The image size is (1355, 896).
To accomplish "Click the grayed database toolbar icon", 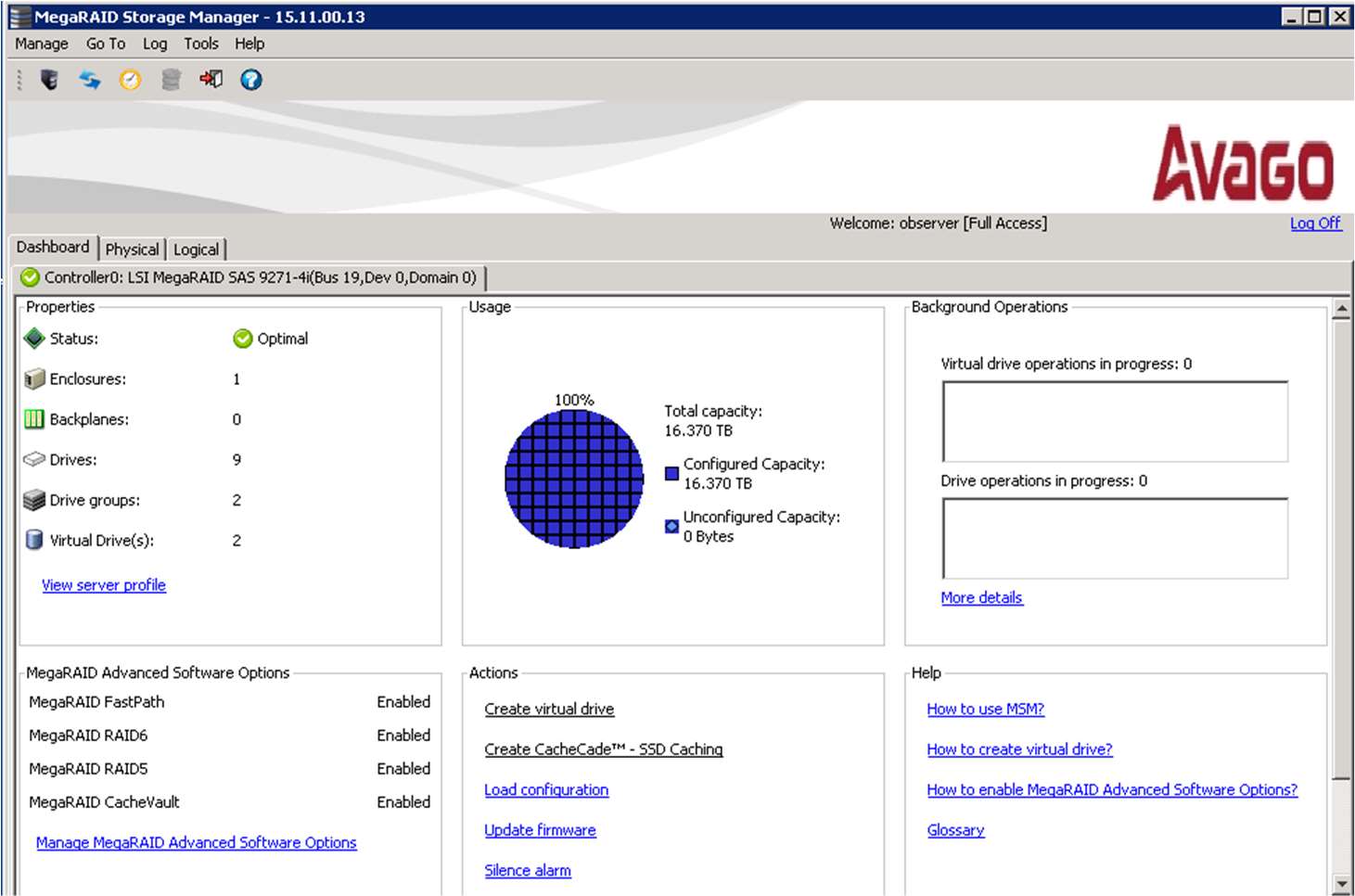I will 171,80.
